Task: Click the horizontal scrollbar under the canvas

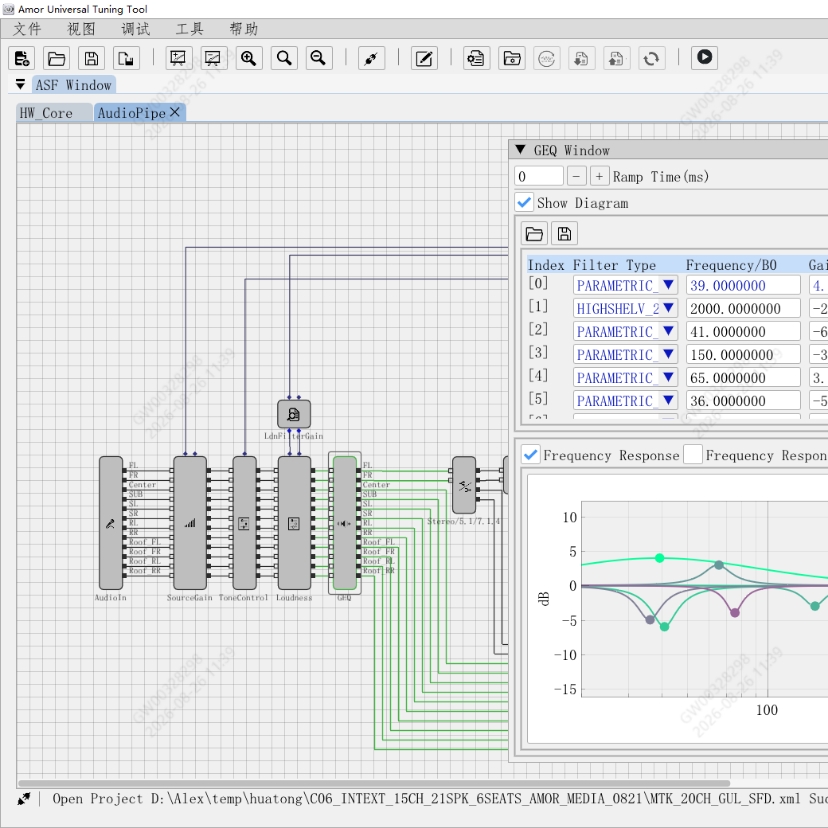Action: (374, 784)
